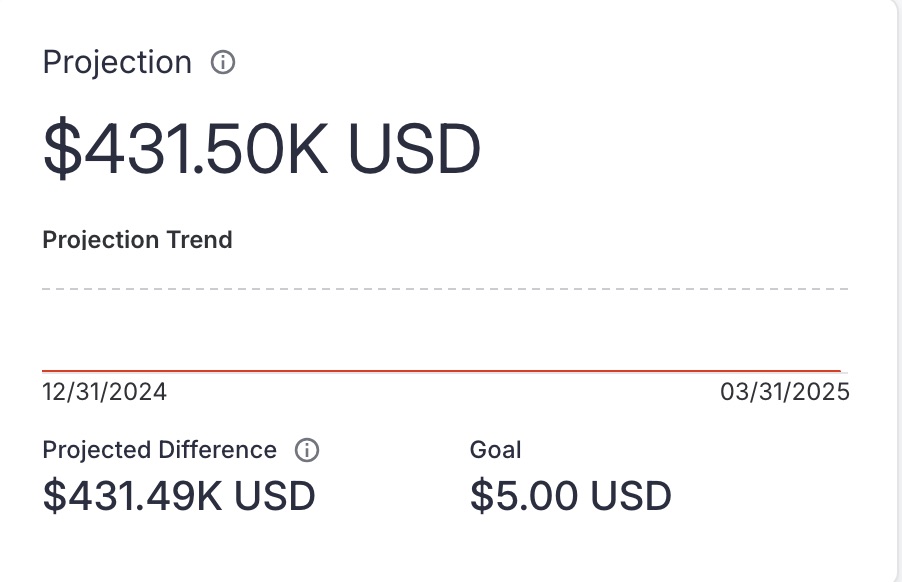Select the Projection heading text
This screenshot has width=902, height=582.
(x=118, y=62)
